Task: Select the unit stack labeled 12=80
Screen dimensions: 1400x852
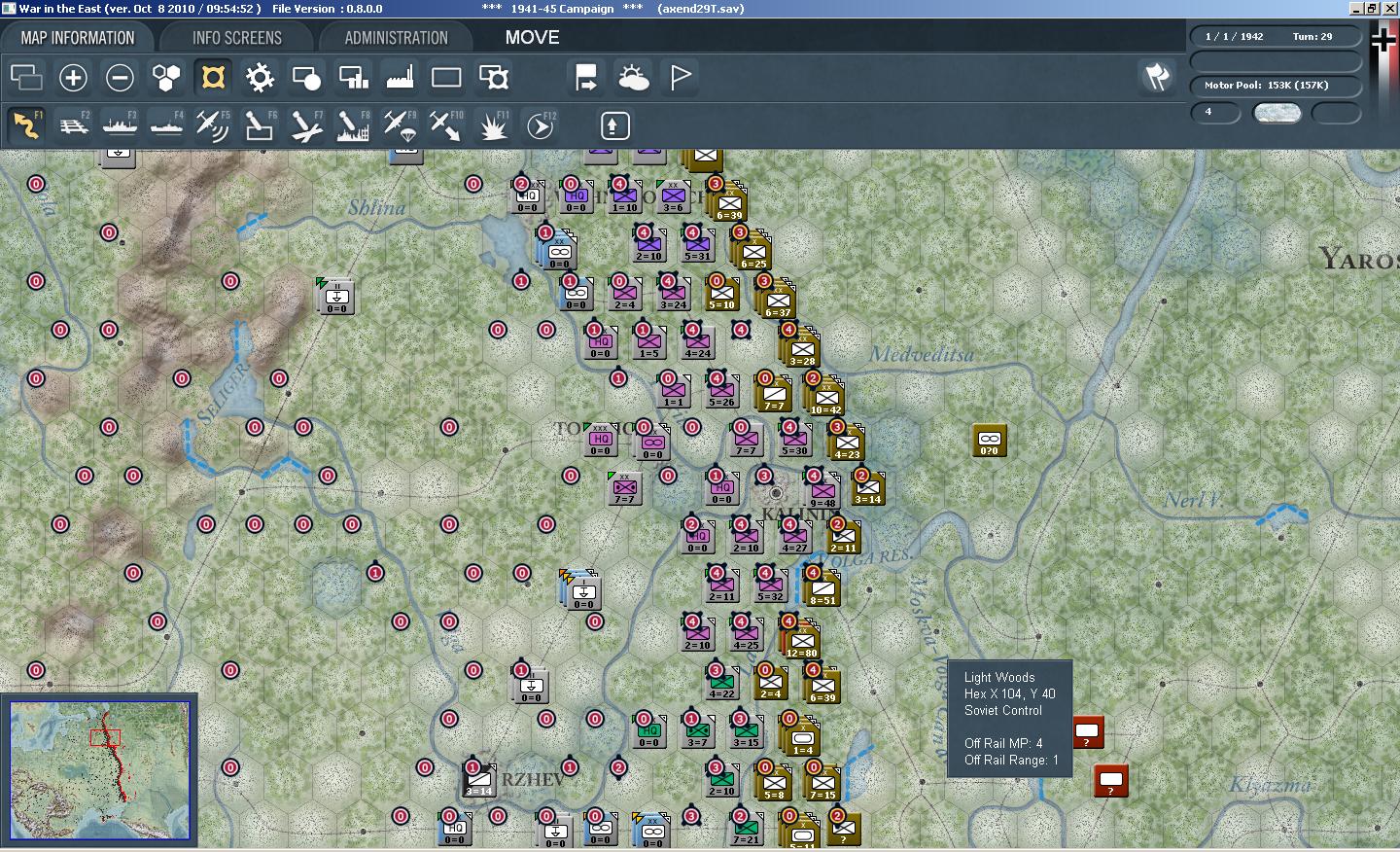Action: 801,641
